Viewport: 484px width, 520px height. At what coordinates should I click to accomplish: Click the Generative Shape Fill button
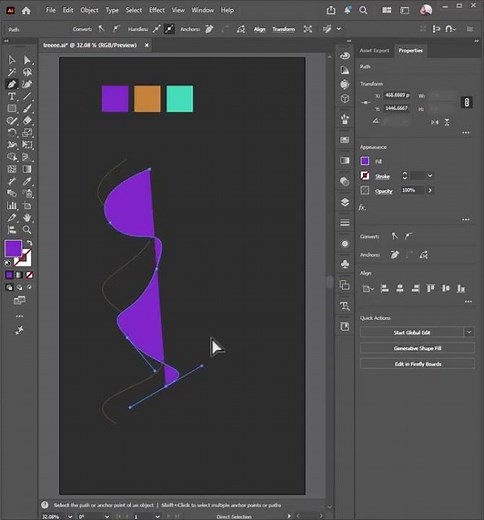point(417,348)
